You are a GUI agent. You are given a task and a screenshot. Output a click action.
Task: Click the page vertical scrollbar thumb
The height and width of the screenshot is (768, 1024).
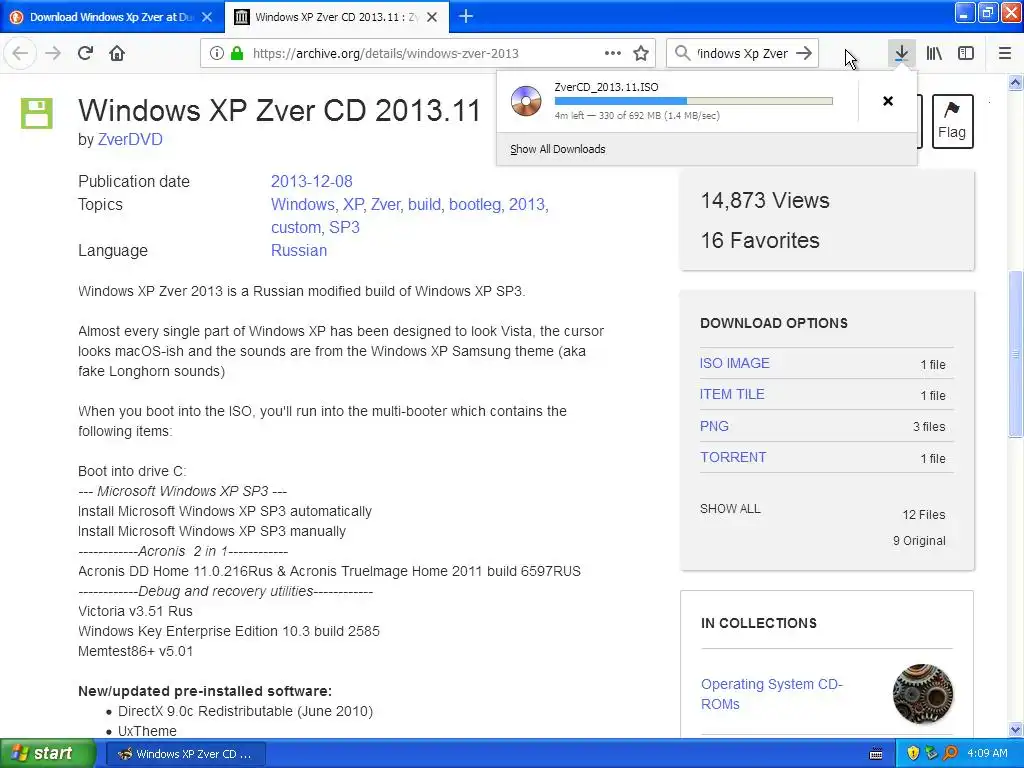pos(1016,353)
